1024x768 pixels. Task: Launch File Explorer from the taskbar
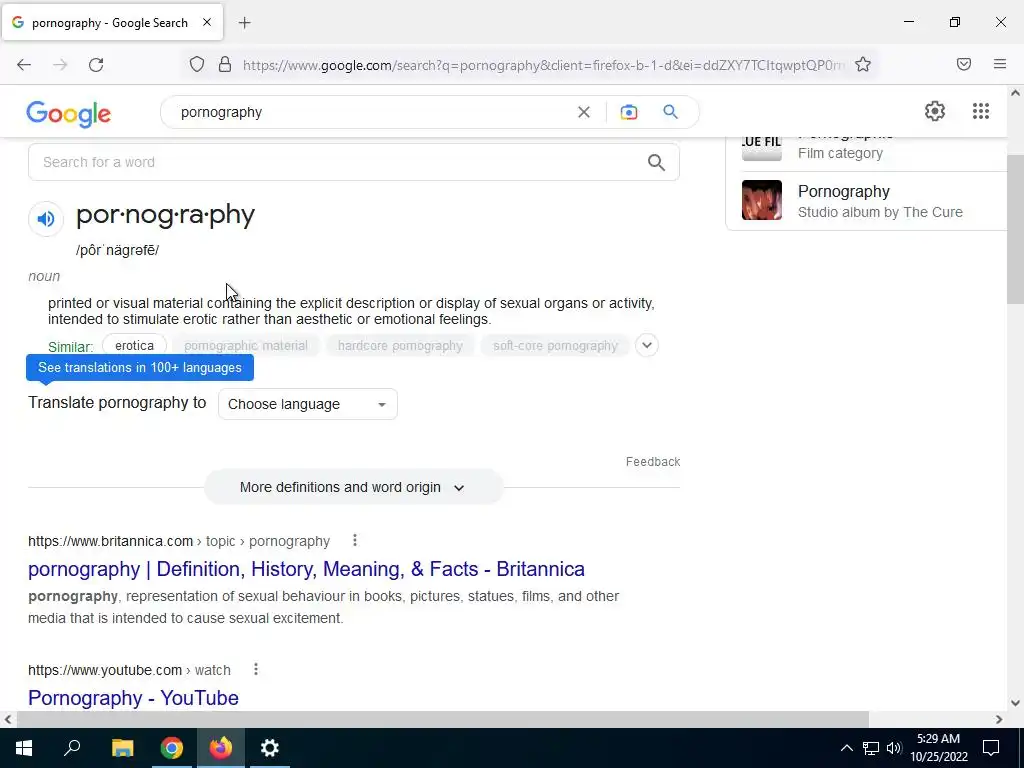pyautogui.click(x=122, y=748)
